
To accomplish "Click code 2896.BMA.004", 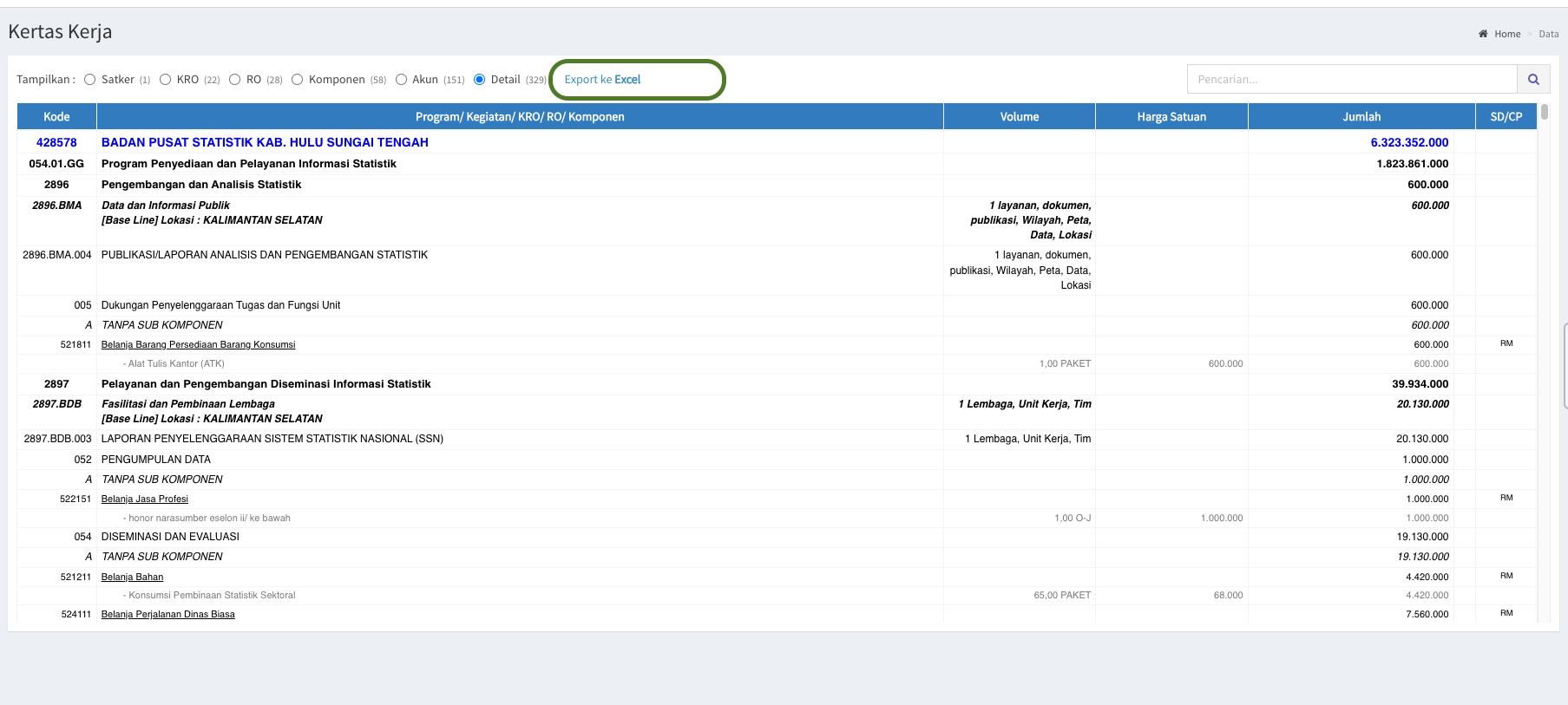I will coord(56,255).
